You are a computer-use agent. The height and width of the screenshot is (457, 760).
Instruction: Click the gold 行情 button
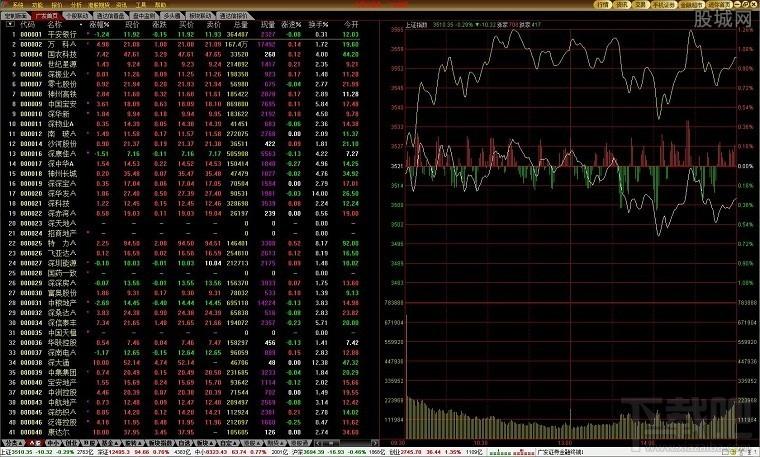pos(602,4)
